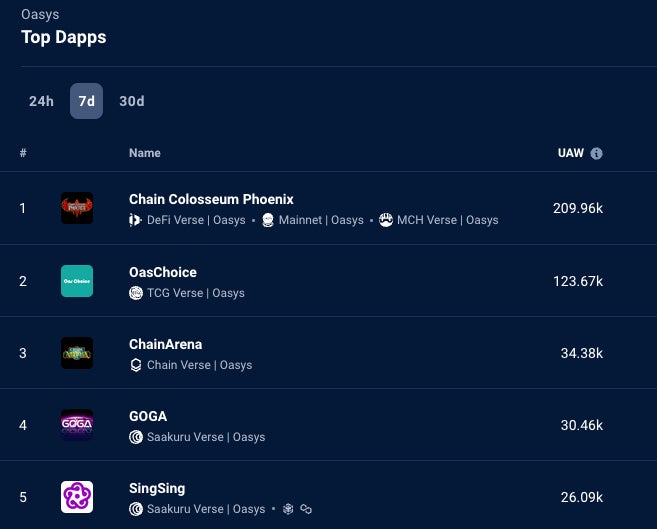Screen dimensions: 657x529
Task: Open the OasChoice dapp name link
Action: [163, 272]
